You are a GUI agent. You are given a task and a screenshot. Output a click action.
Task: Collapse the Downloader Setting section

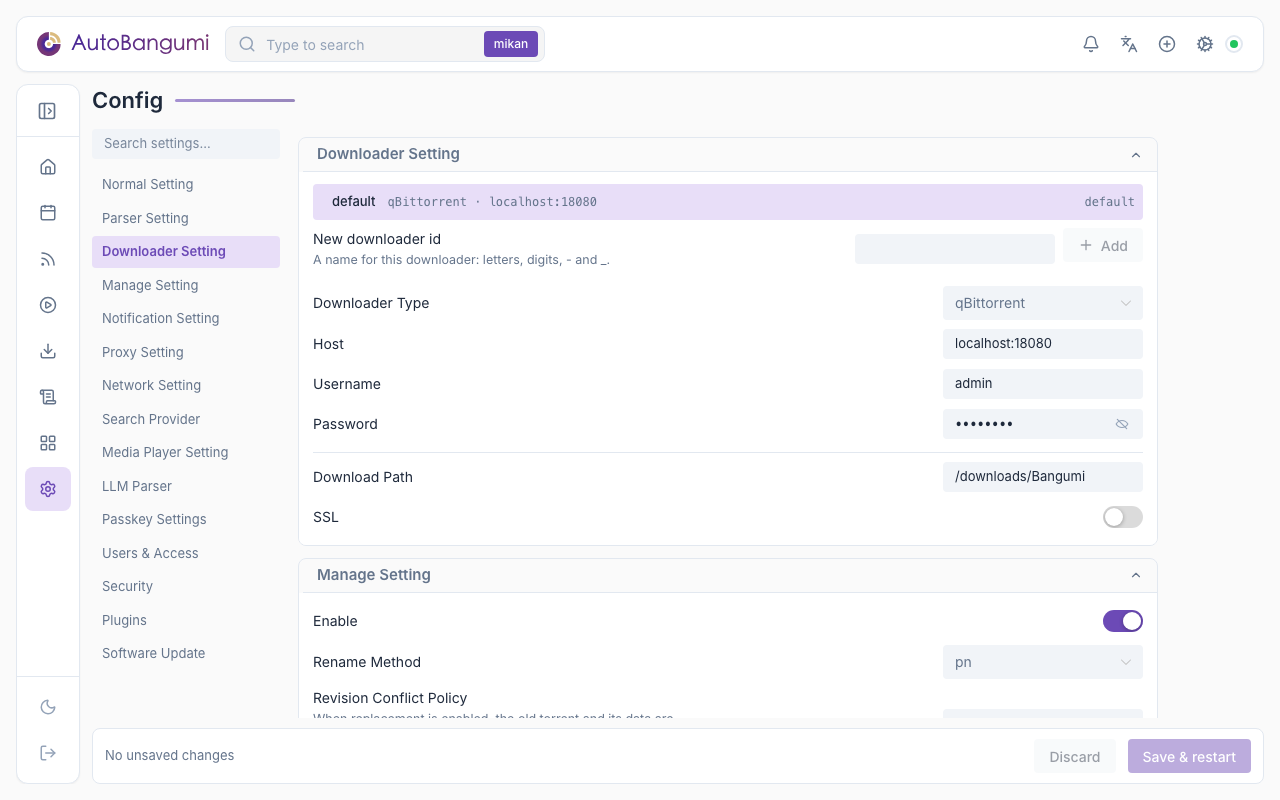[1136, 155]
